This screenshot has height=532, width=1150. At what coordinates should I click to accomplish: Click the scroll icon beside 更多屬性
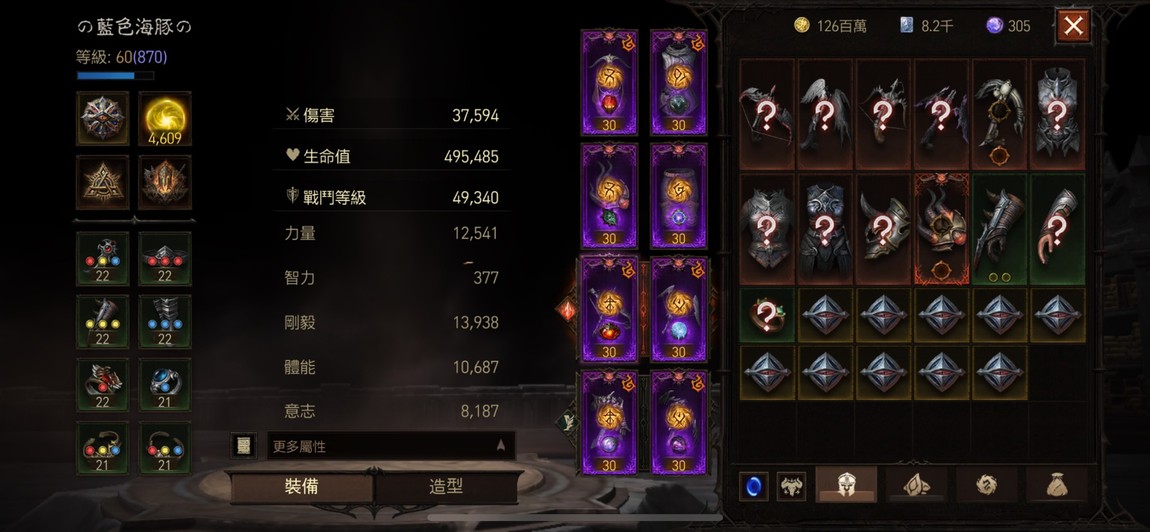[x=243, y=446]
